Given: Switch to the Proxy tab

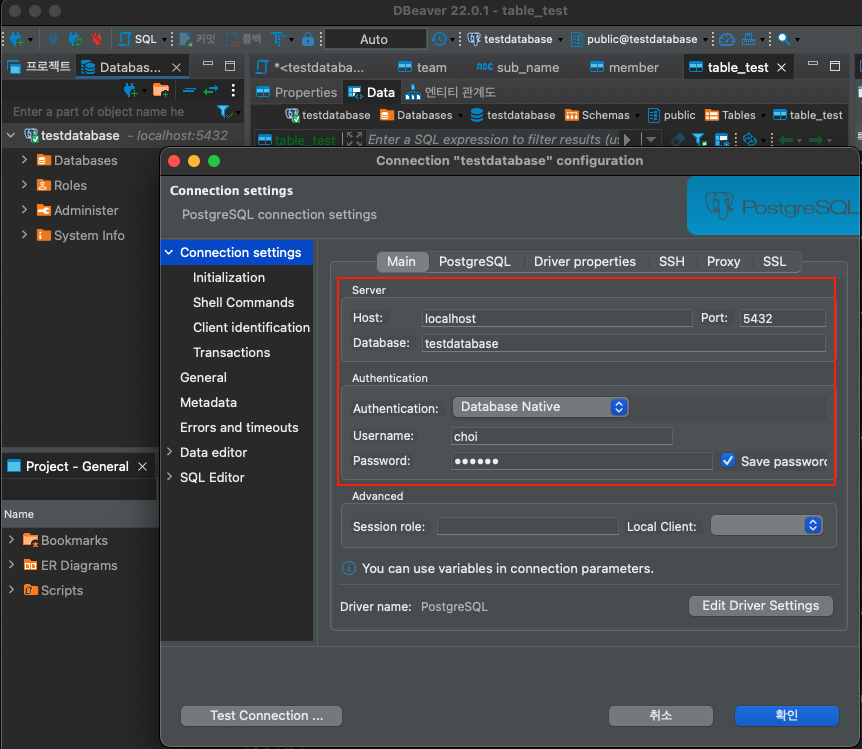Looking at the screenshot, I should [723, 261].
